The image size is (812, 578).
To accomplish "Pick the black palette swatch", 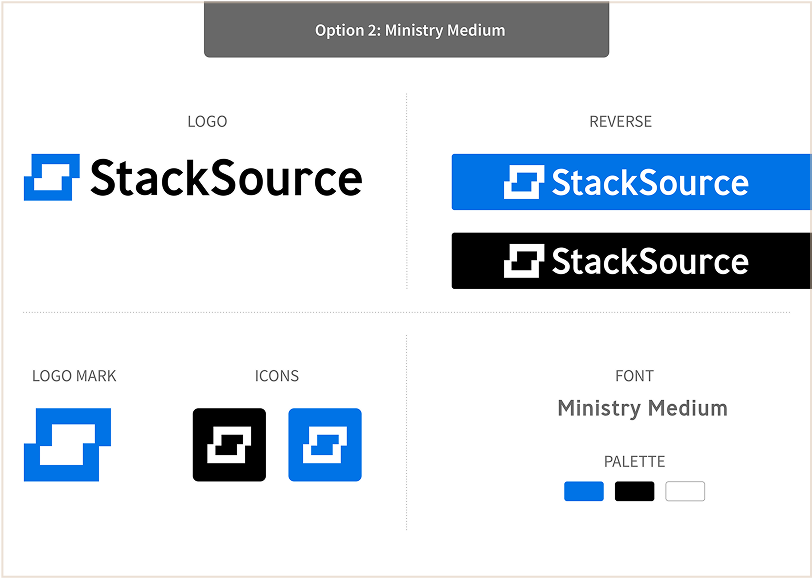I will tap(634, 491).
